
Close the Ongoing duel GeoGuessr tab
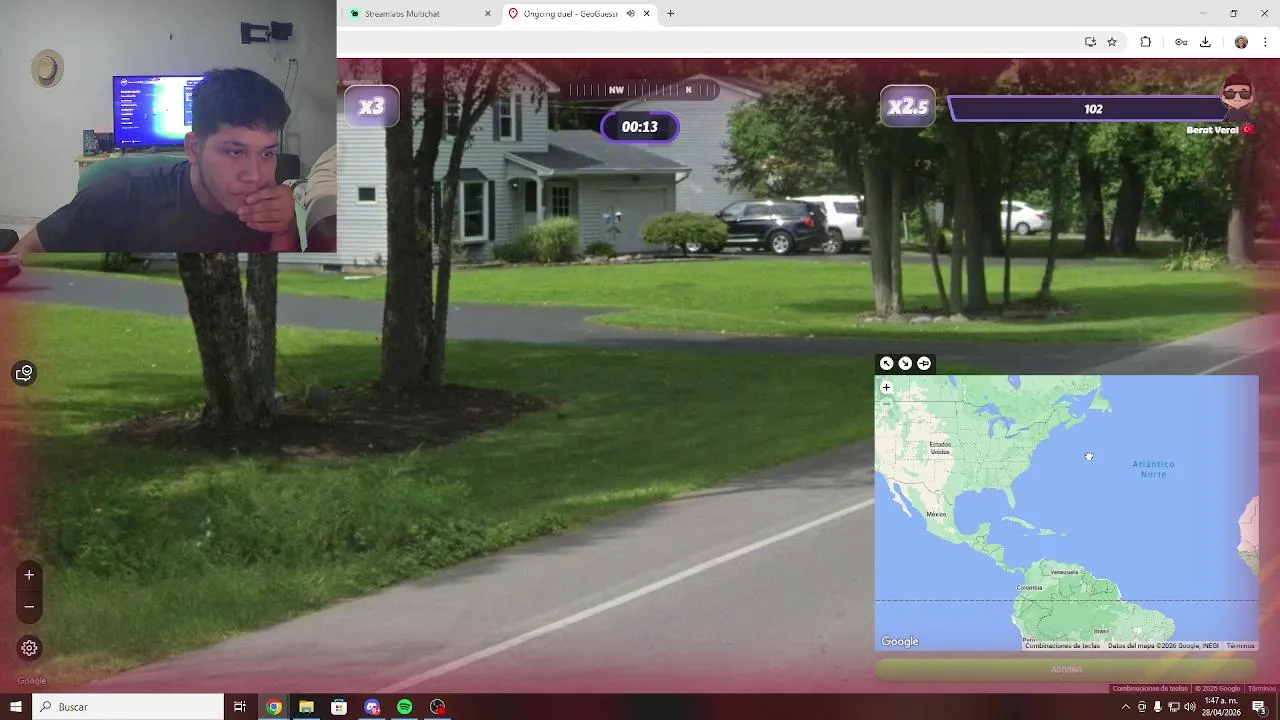[647, 13]
